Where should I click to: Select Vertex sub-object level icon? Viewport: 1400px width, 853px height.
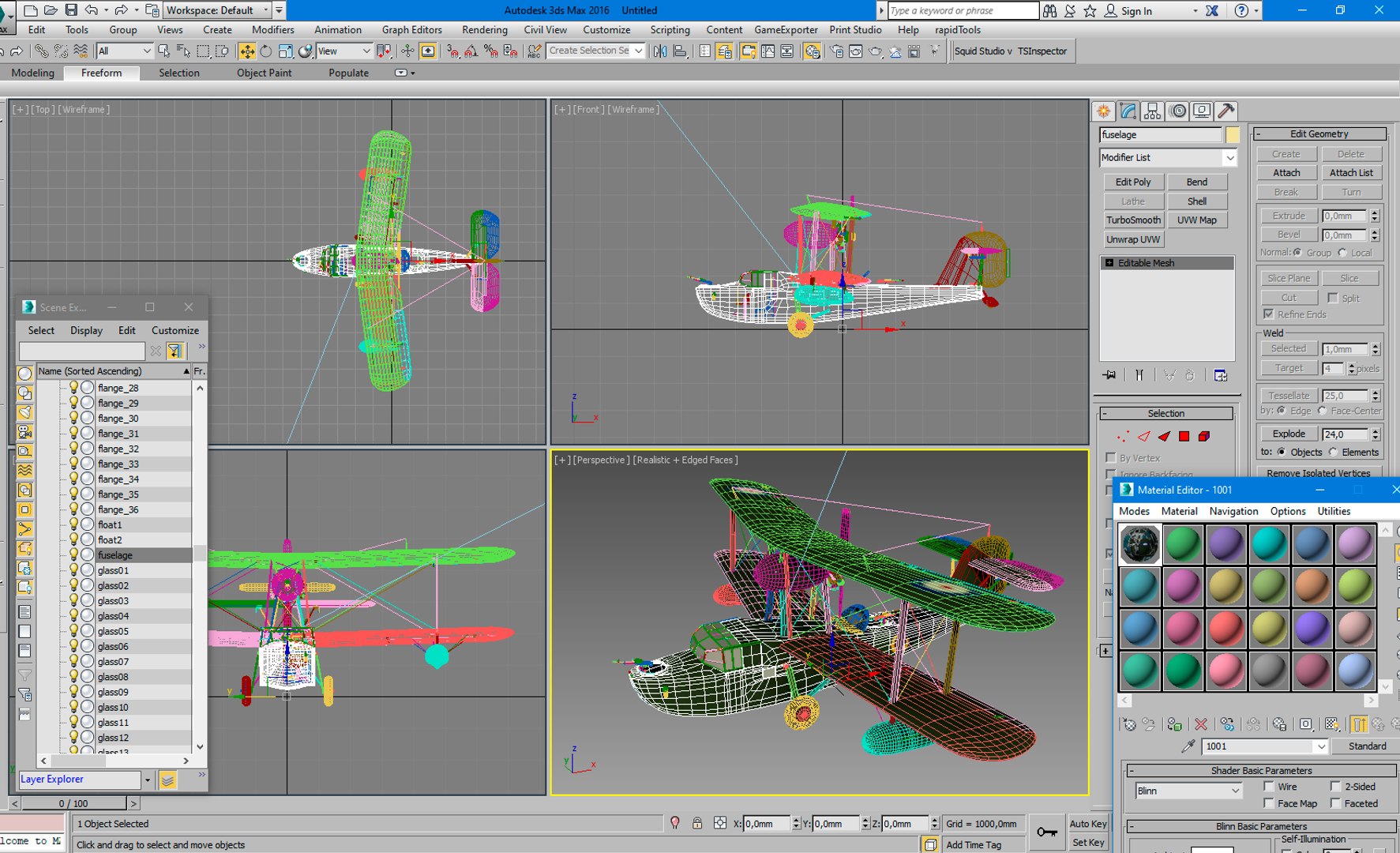1123,436
